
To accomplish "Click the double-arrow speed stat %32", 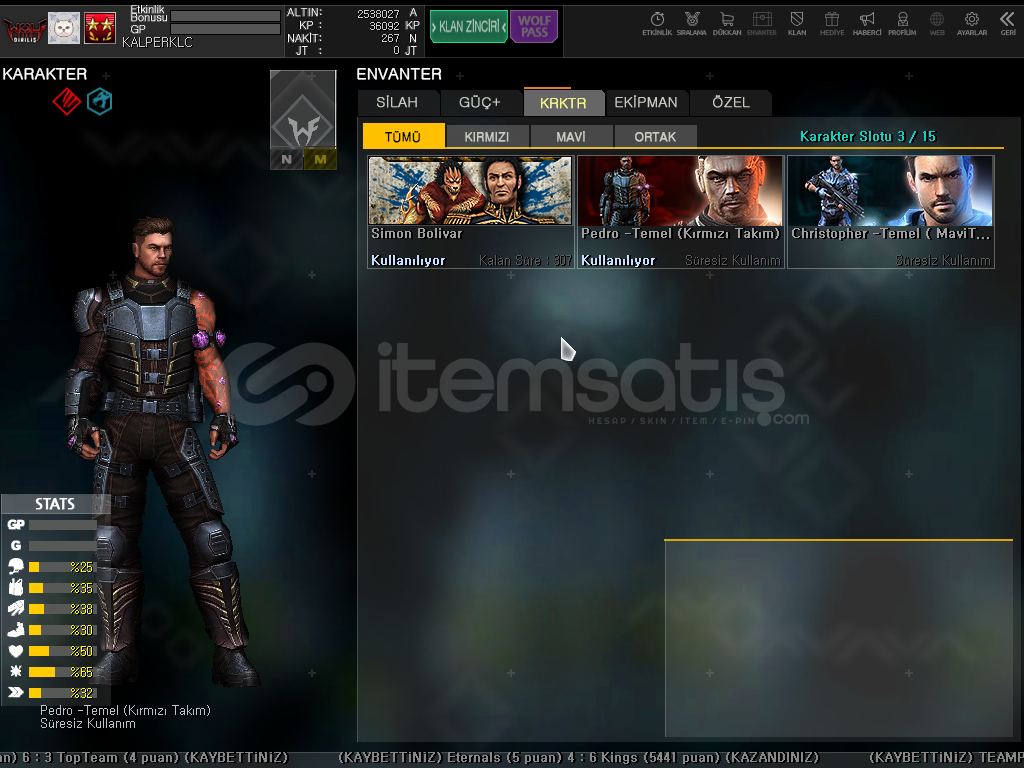I will (51, 692).
